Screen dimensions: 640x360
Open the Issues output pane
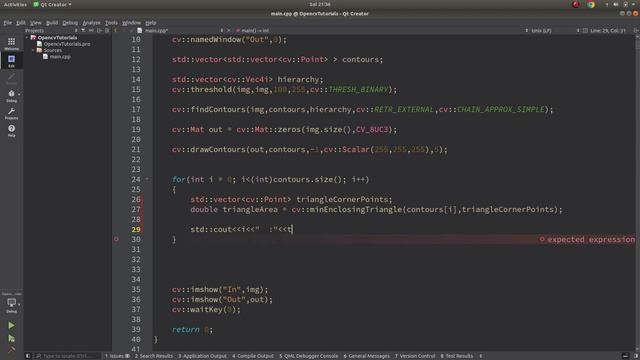117,356
